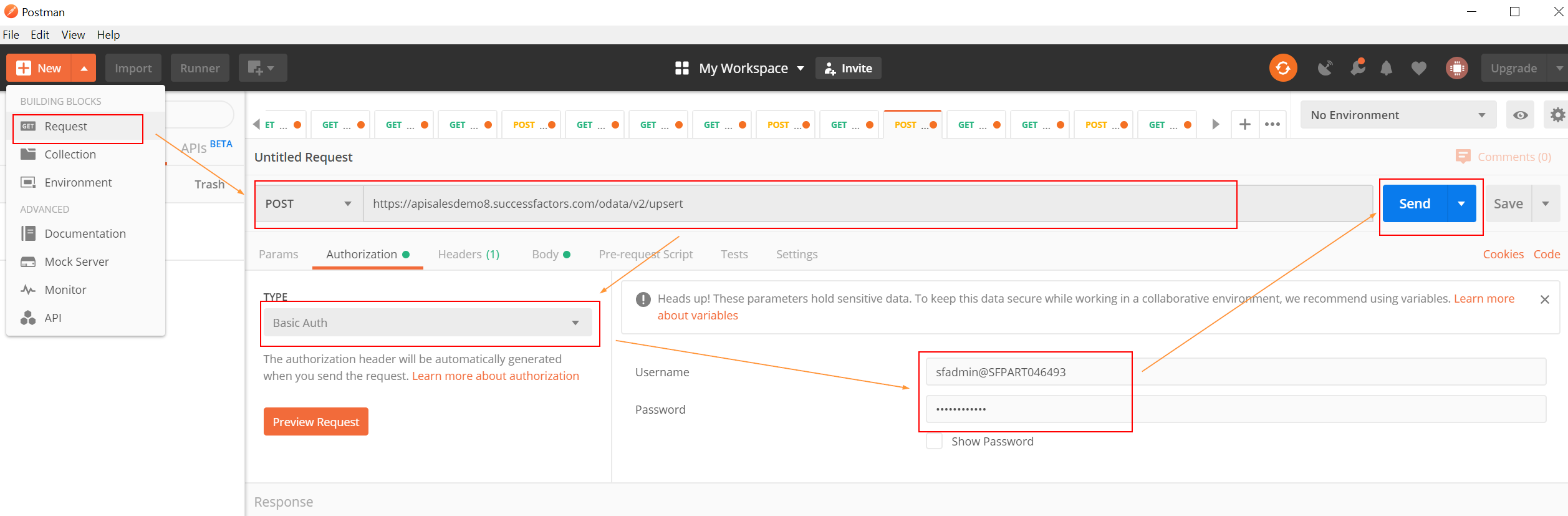Select the active POST request tab
Image resolution: width=1568 pixels, height=516 pixels.
click(x=913, y=125)
